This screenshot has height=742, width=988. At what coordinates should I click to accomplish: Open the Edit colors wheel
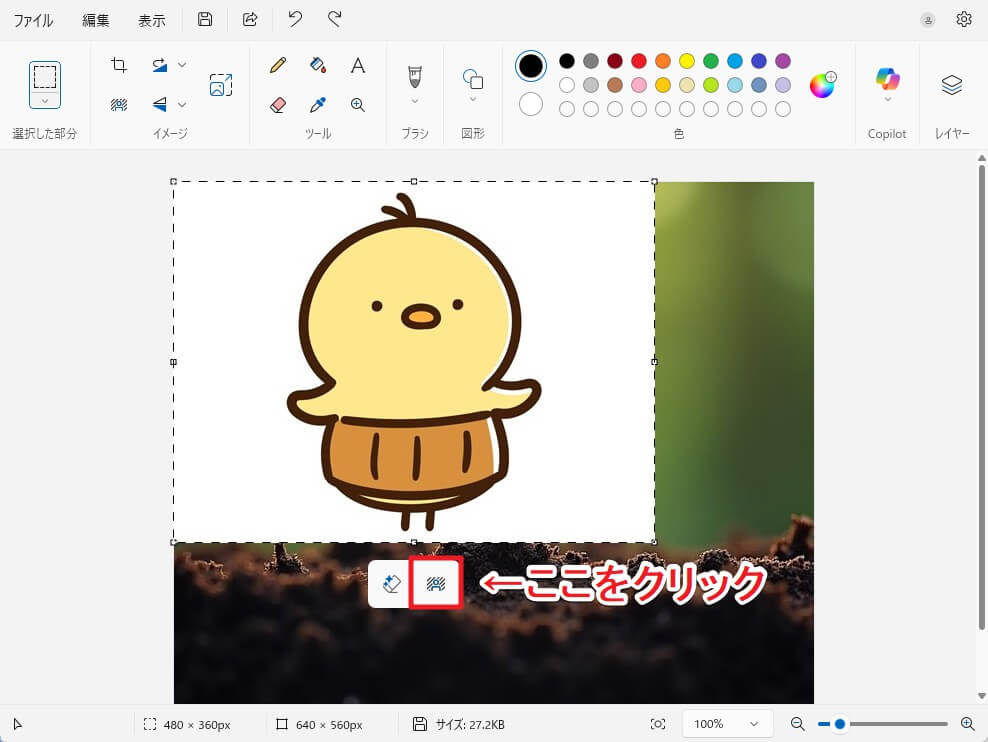pyautogui.click(x=822, y=85)
